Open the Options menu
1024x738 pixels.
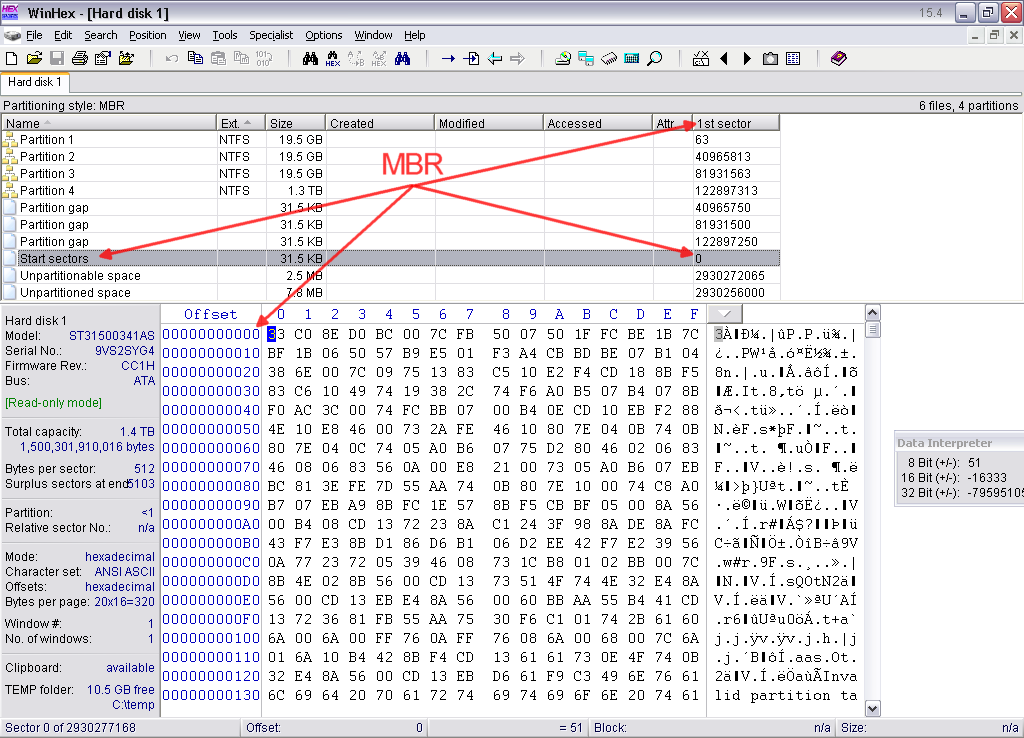coord(324,35)
